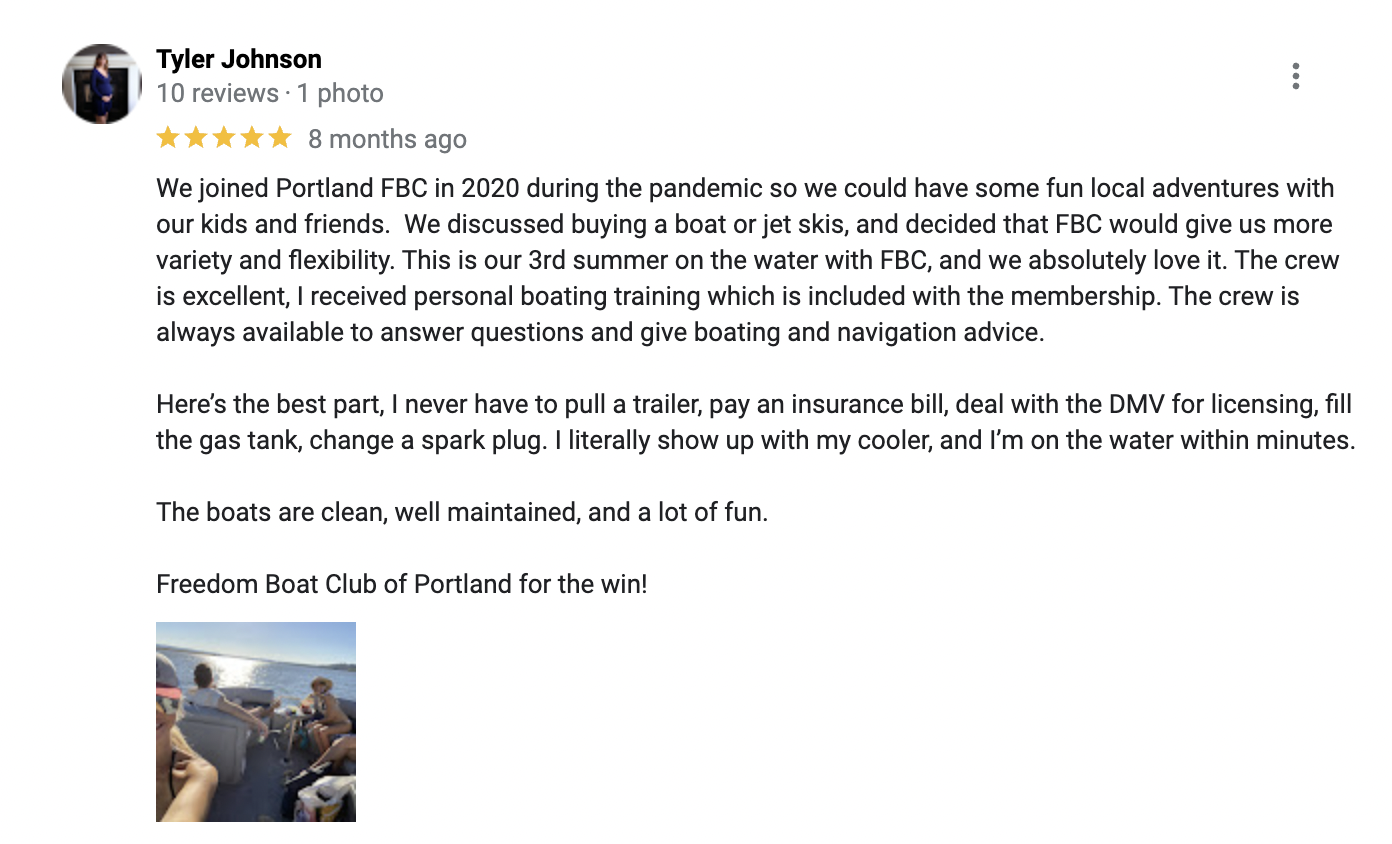Click the "8 months ago" timestamp
The width and height of the screenshot is (1392, 844).
[387, 139]
